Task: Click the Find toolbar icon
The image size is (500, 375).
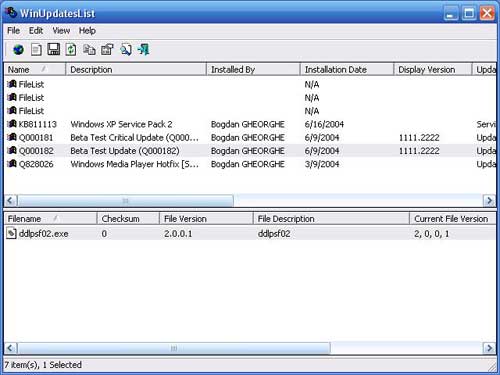Action: click(126, 50)
